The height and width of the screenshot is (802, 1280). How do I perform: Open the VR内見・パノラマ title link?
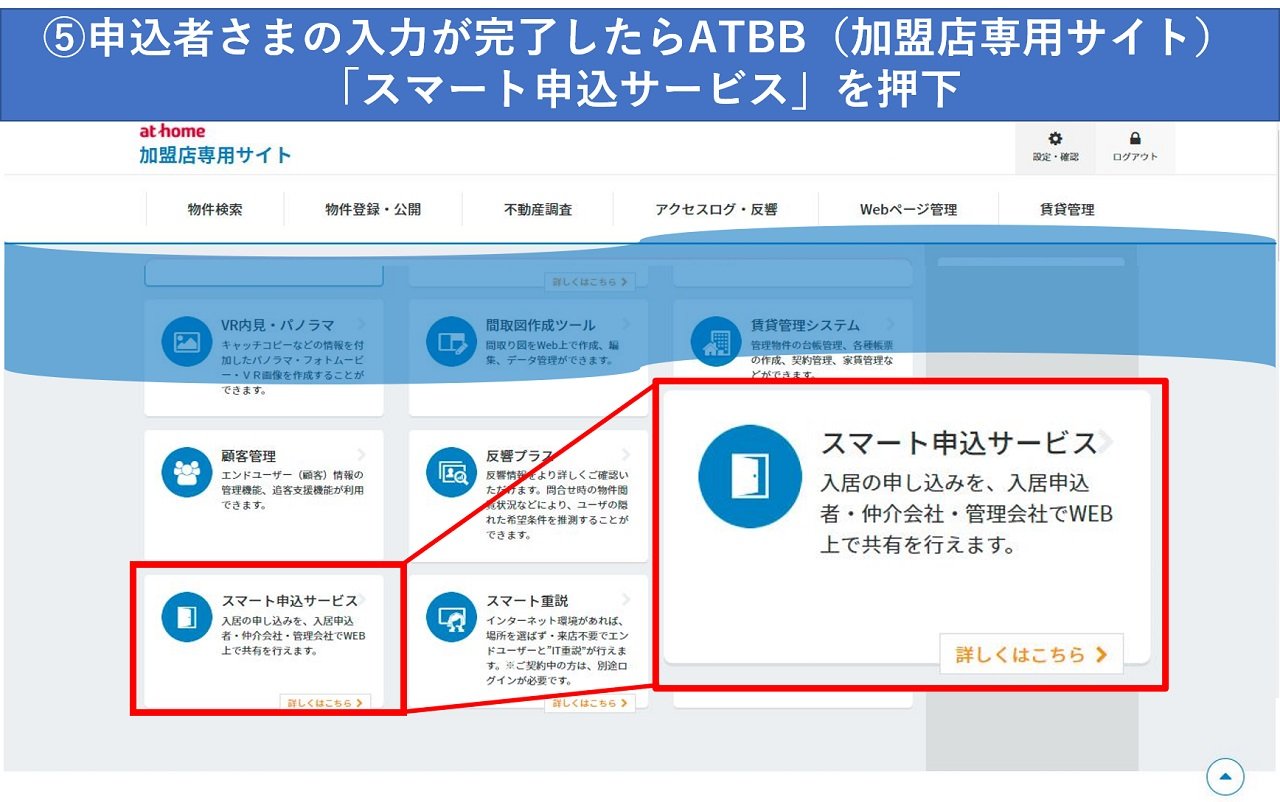[278, 325]
